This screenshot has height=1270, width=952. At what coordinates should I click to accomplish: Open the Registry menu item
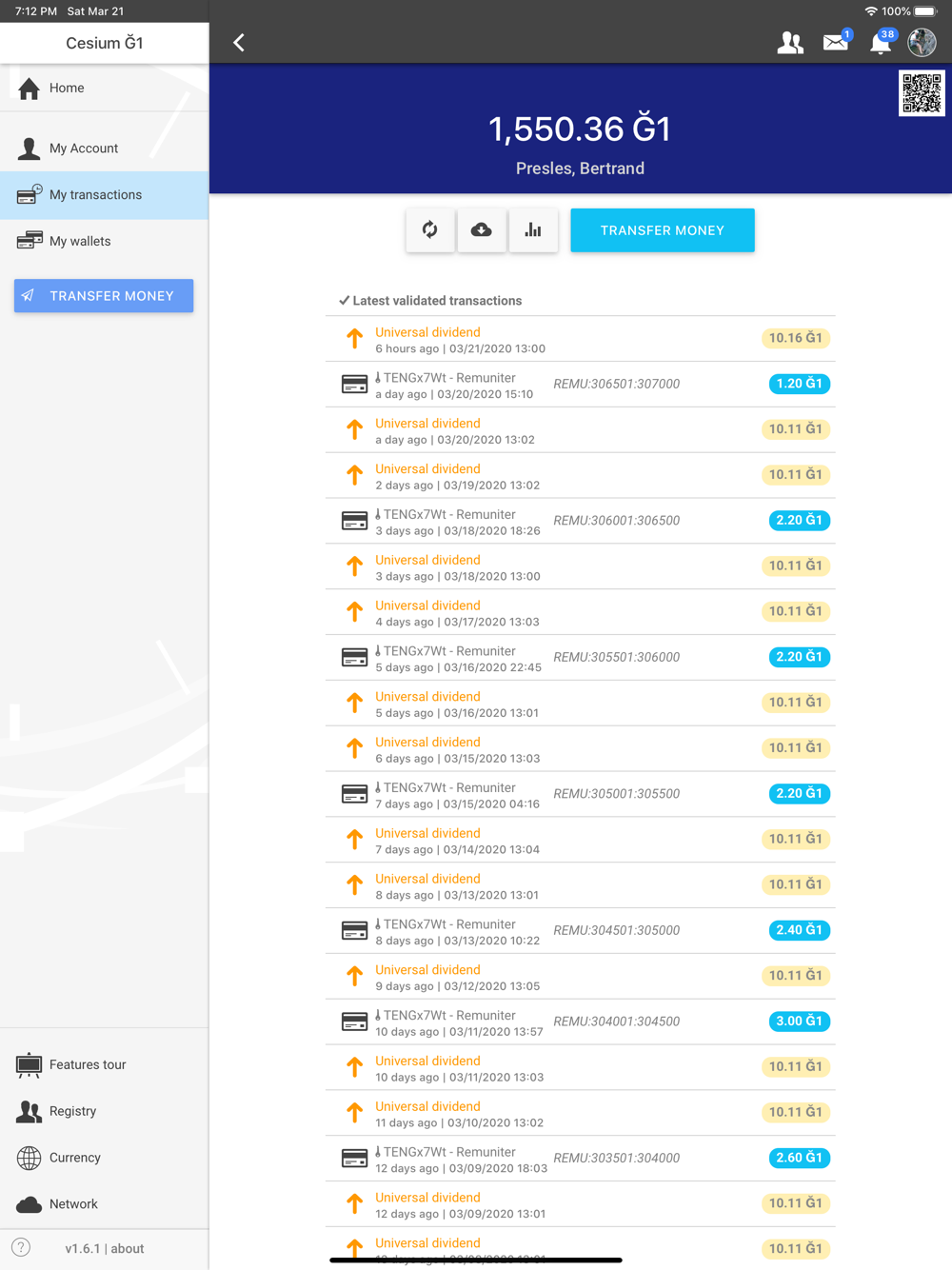pyautogui.click(x=105, y=1112)
